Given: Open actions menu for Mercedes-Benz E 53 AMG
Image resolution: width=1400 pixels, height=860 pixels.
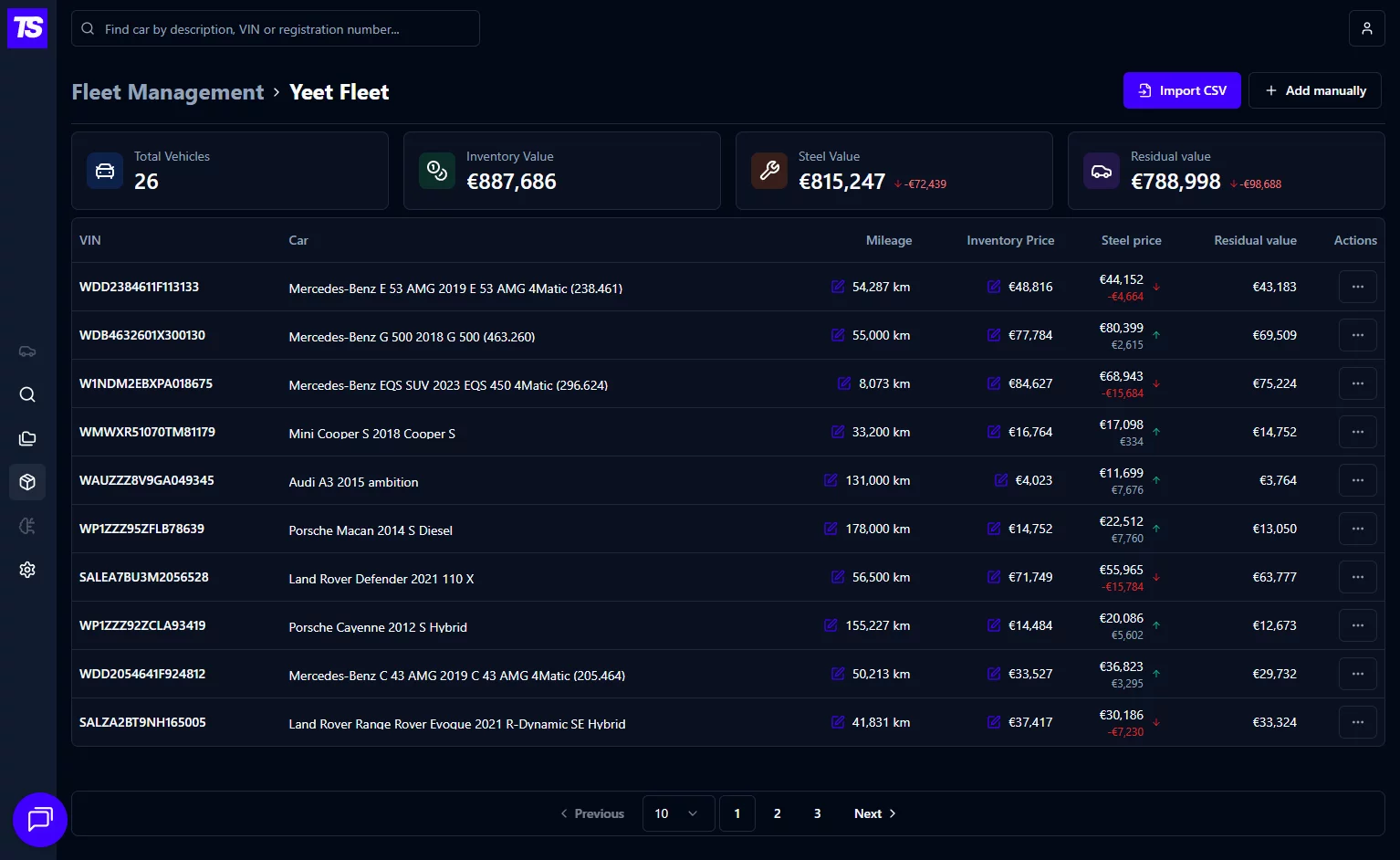Looking at the screenshot, I should click(1358, 287).
